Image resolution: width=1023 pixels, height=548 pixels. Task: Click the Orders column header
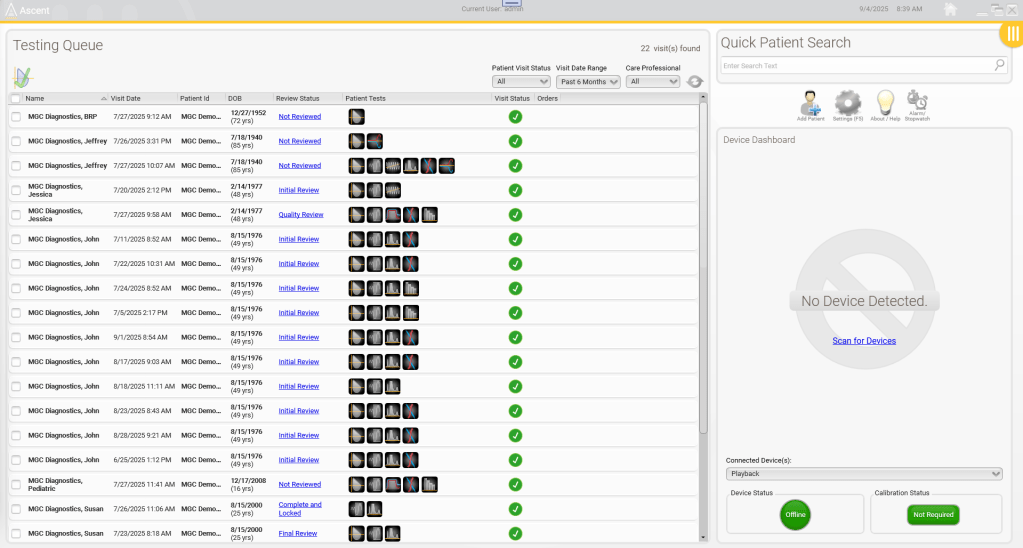[547, 99]
